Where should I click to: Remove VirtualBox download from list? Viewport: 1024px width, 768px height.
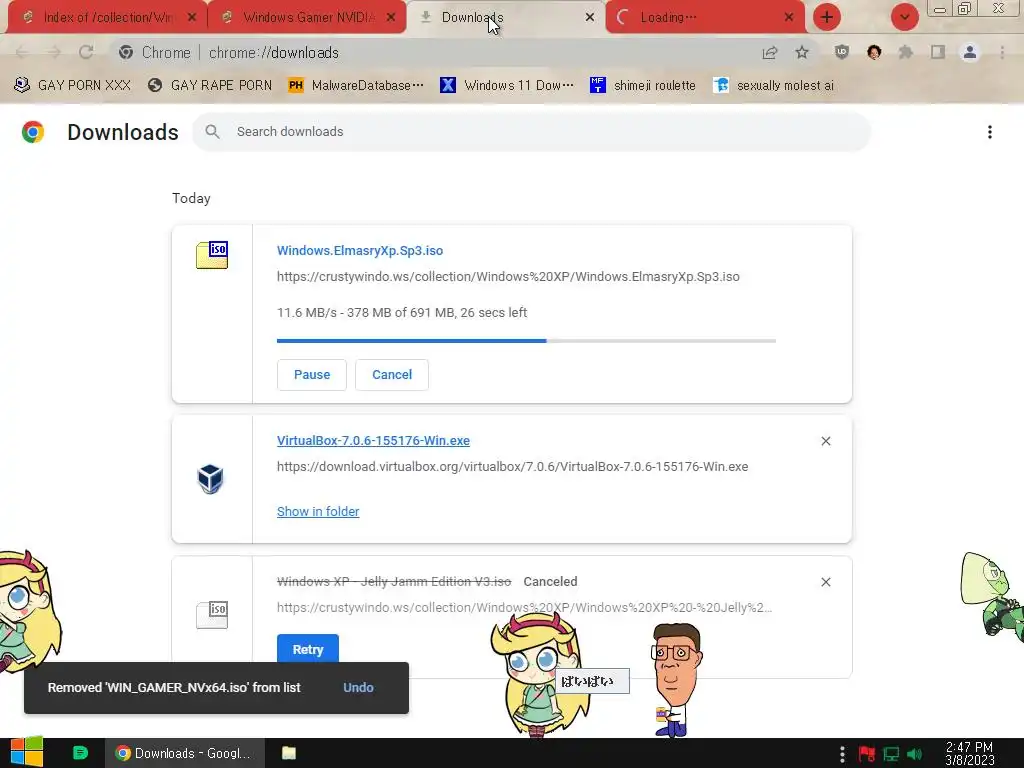coord(826,441)
